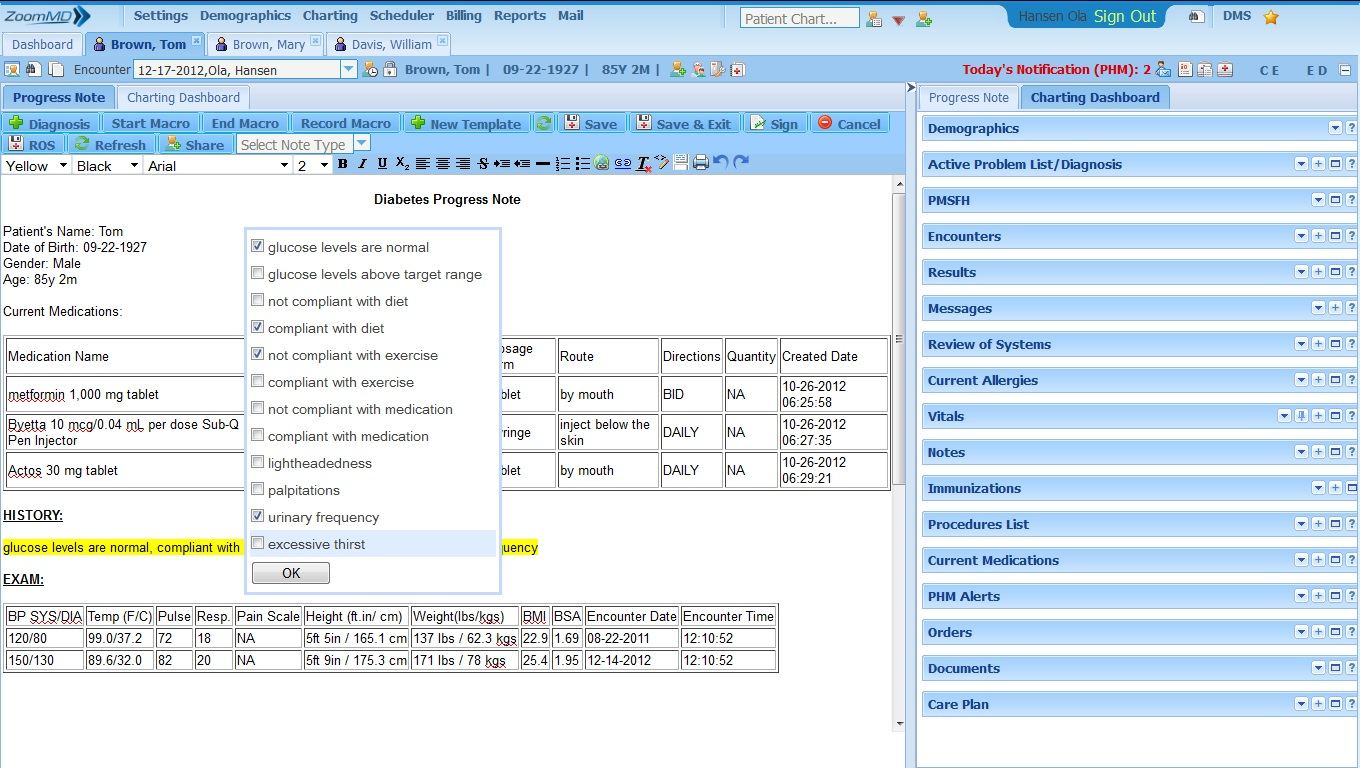The image size is (1360, 768).
Task: Click the Sign button
Action: point(774,123)
